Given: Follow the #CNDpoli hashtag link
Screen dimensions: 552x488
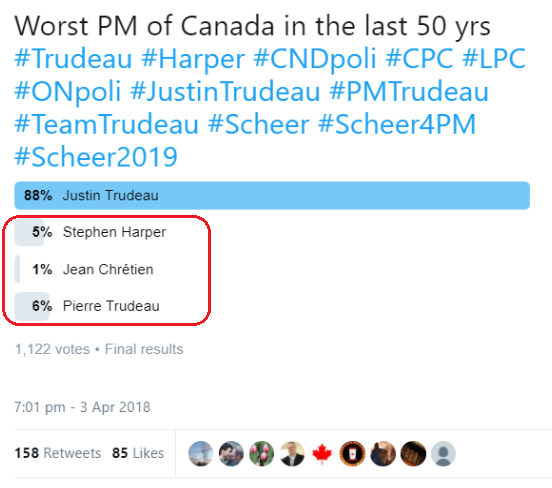Looking at the screenshot, I should (315, 60).
